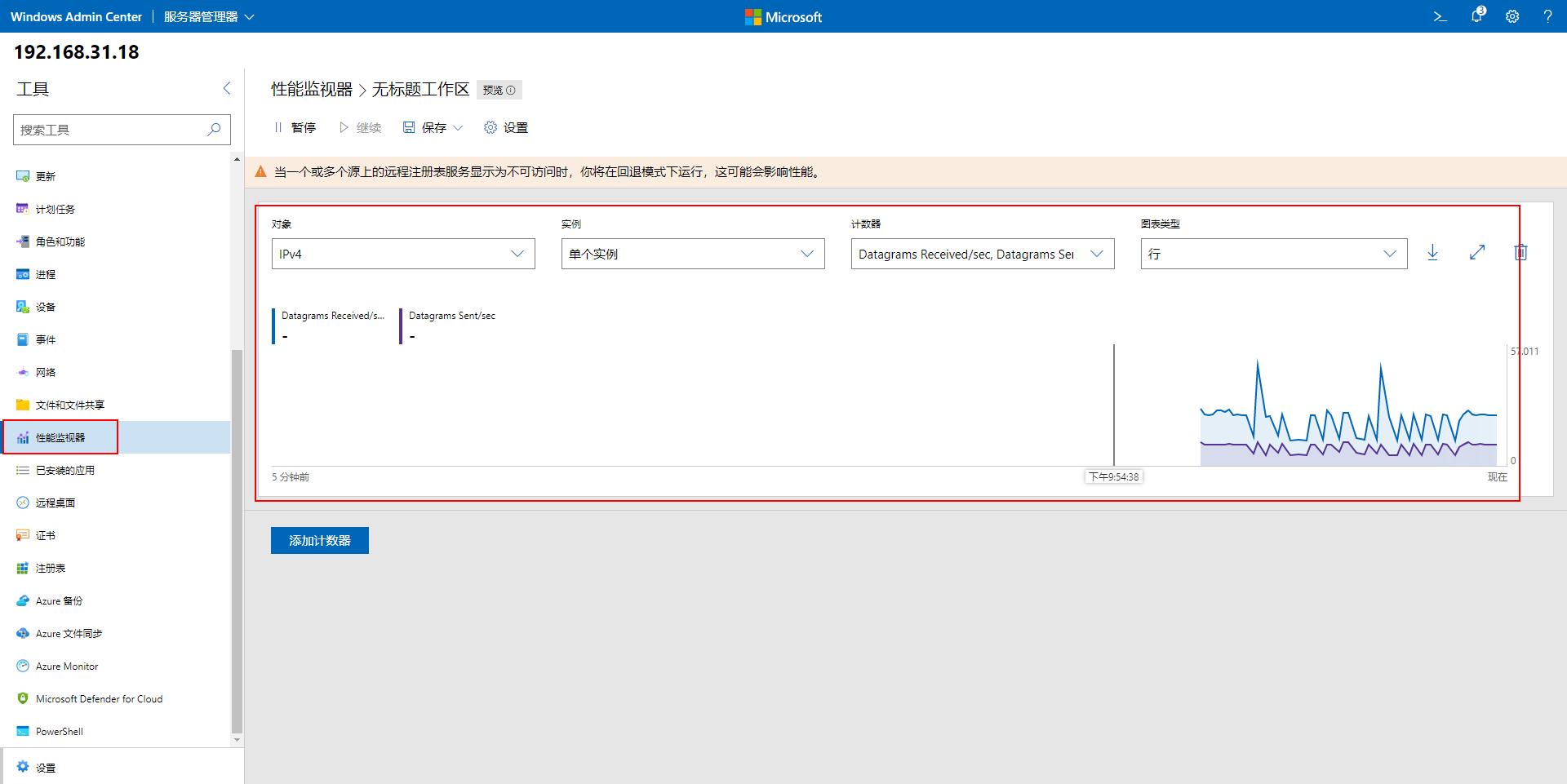Collapse the 工具 sidebar with chevron
1567x784 pixels.
[x=227, y=88]
